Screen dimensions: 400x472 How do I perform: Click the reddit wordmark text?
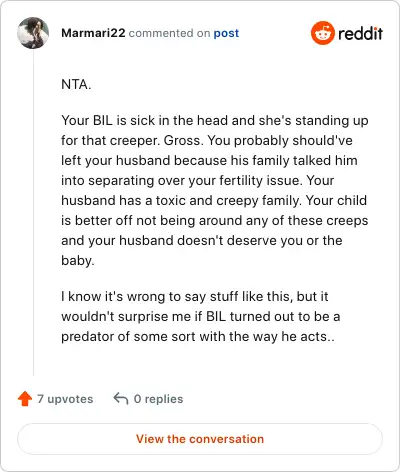360,34
